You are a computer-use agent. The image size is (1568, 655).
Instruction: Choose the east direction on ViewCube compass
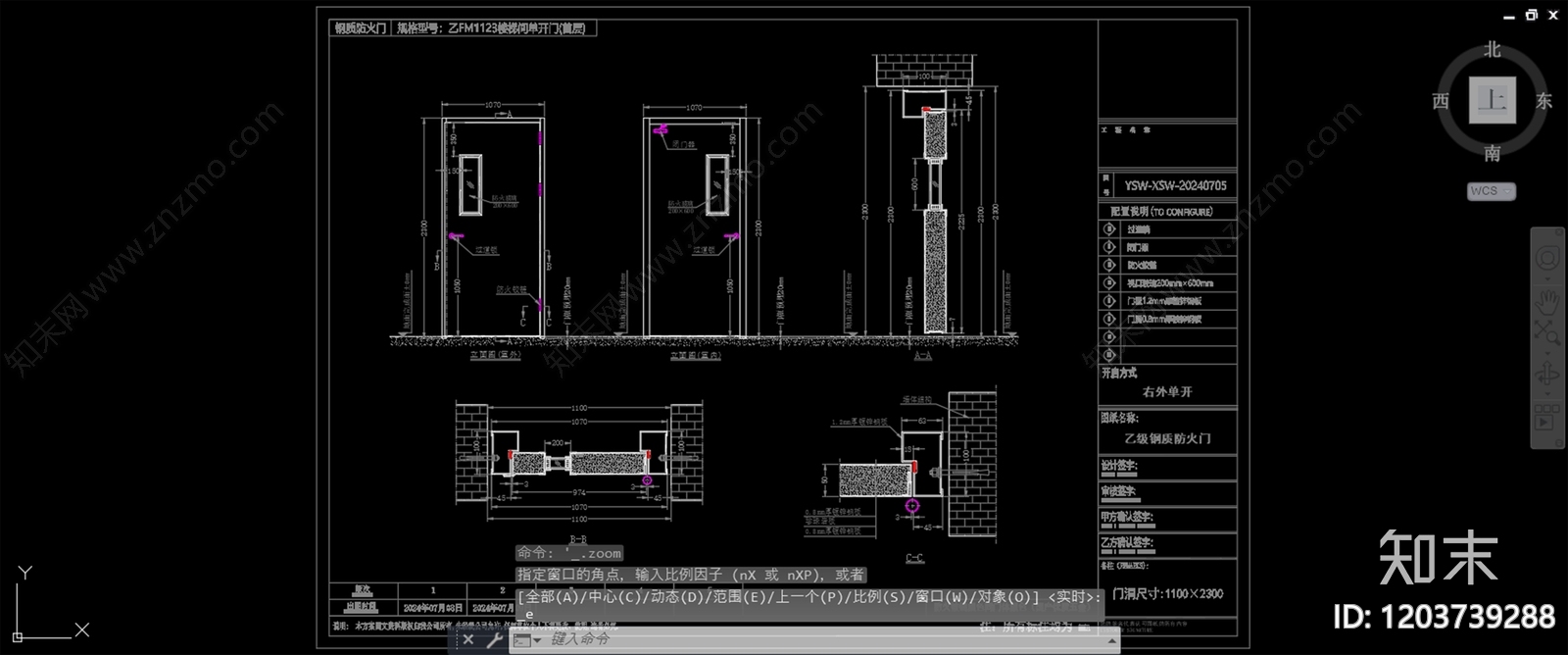click(1543, 101)
